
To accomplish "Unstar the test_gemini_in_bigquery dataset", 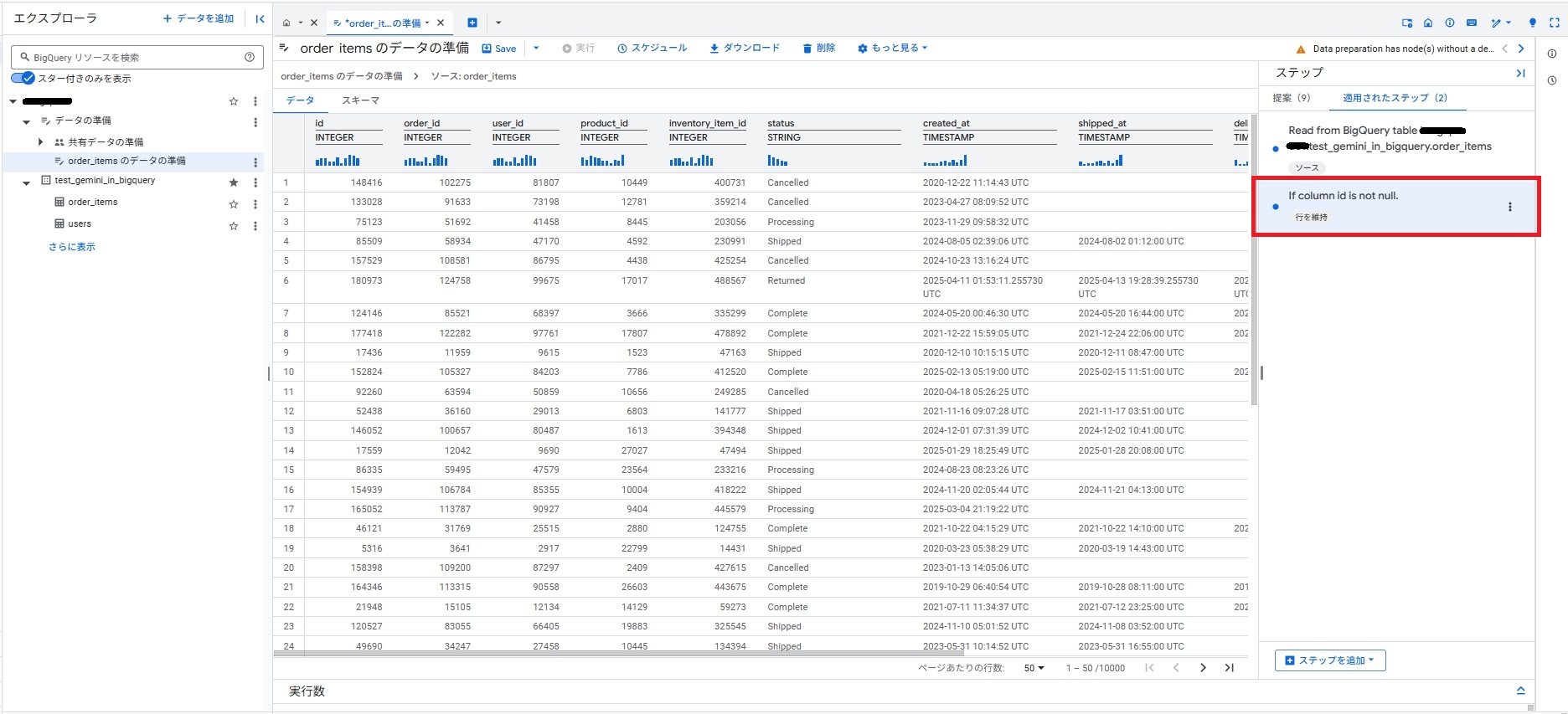I will [x=234, y=182].
